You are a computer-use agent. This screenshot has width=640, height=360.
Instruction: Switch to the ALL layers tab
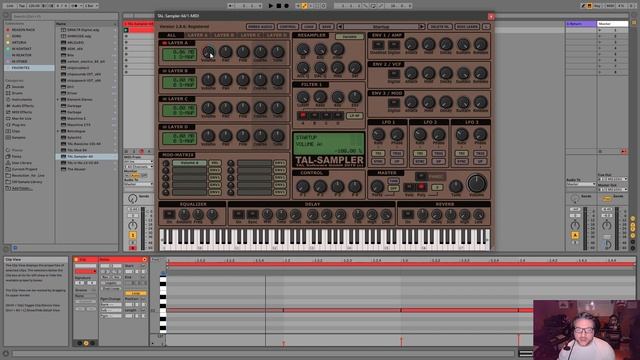pyautogui.click(x=171, y=35)
